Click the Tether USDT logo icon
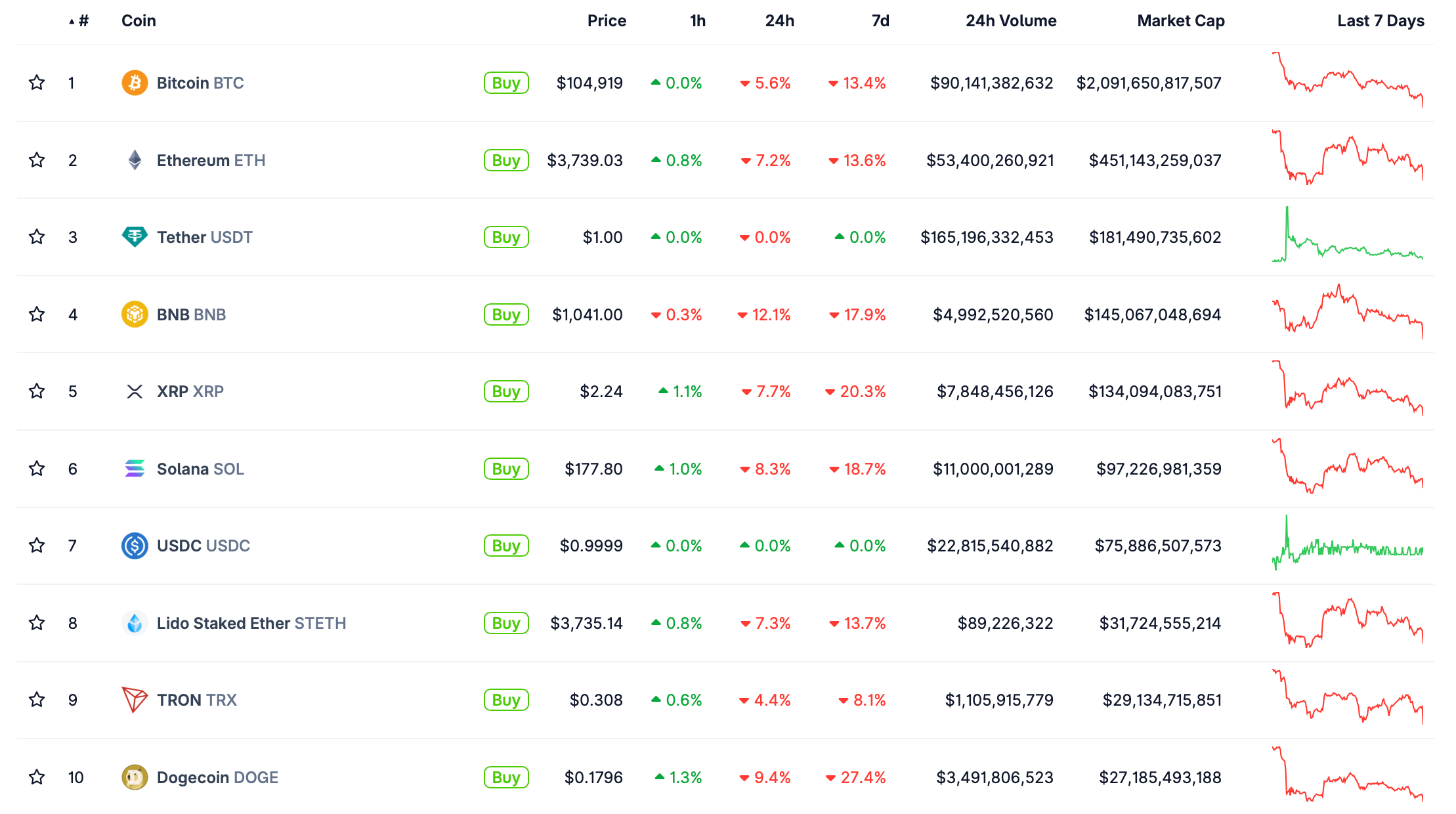The image size is (1456, 814). (135, 237)
